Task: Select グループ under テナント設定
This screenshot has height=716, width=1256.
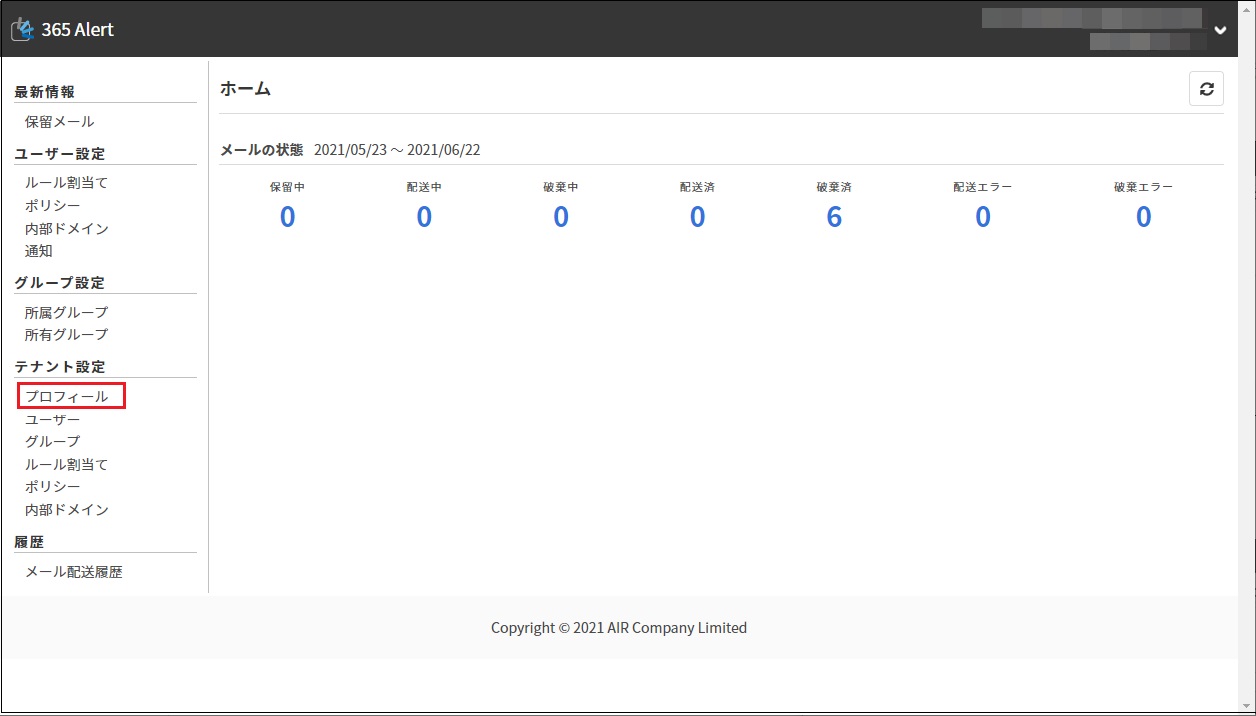Action: click(52, 442)
